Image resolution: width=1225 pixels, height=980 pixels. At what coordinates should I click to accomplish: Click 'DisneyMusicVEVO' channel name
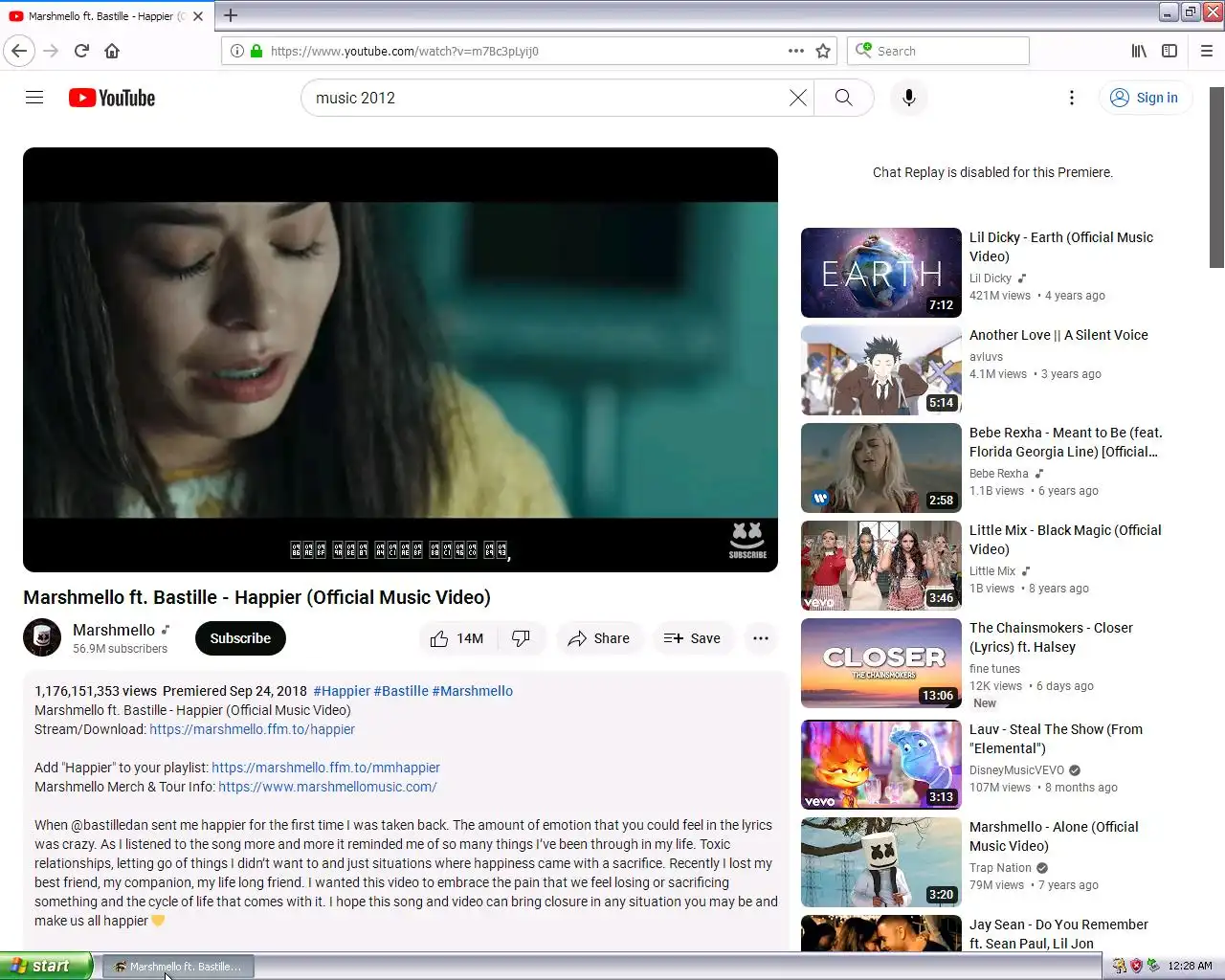[1016, 770]
